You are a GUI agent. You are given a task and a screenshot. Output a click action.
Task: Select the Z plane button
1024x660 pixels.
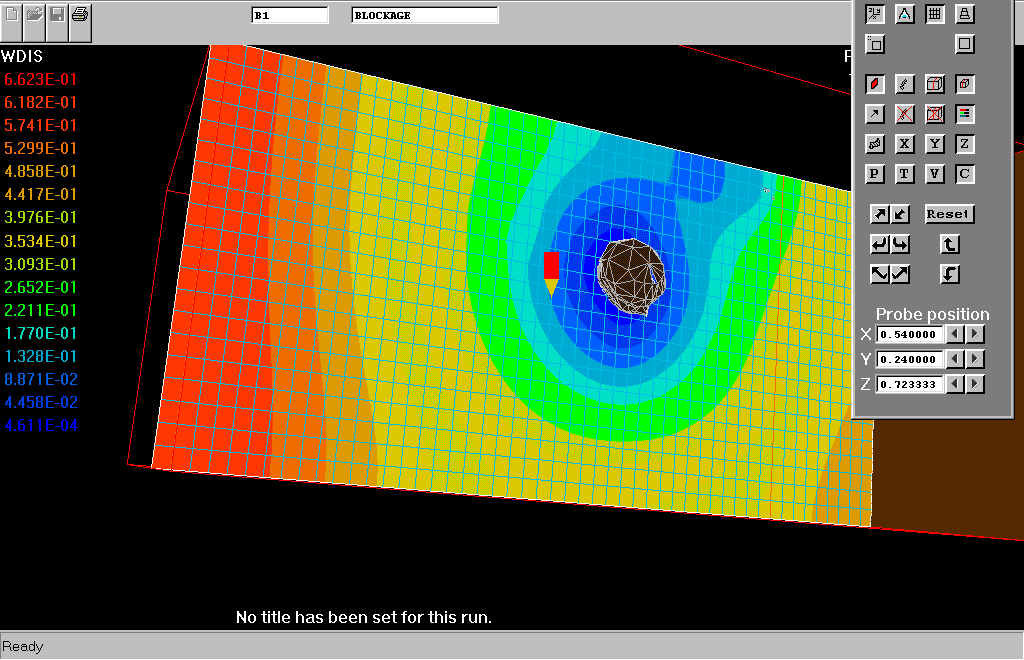tap(965, 144)
